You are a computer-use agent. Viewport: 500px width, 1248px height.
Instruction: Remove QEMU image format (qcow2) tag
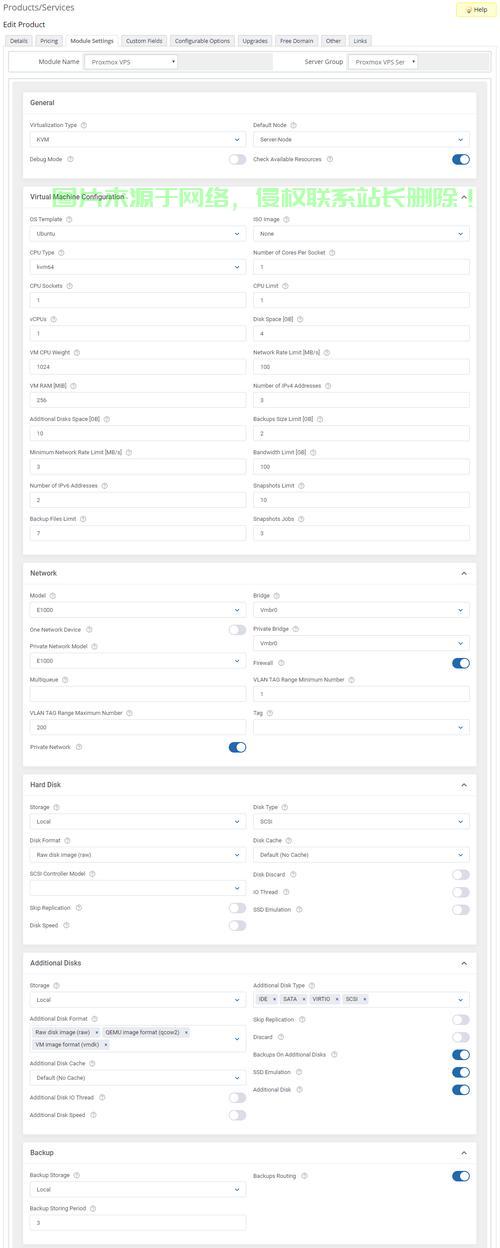186,1032
